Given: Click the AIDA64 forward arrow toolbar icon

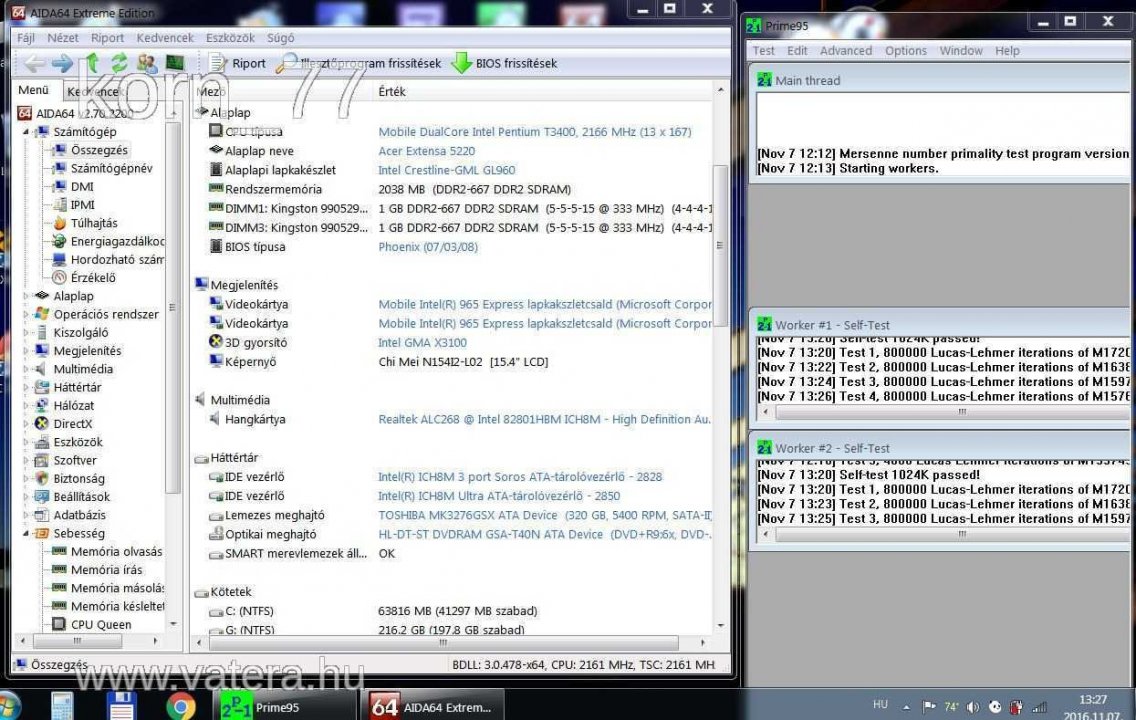Looking at the screenshot, I should pyautogui.click(x=62, y=64).
